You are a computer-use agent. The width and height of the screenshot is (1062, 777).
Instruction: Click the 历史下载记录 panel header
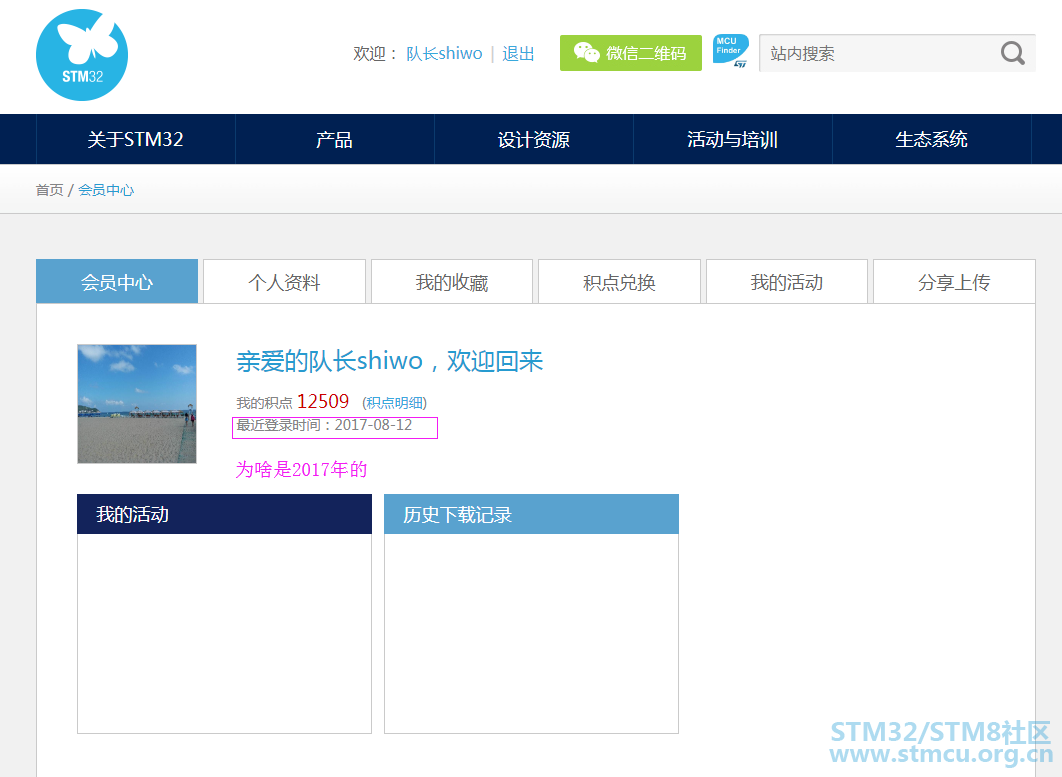click(531, 514)
